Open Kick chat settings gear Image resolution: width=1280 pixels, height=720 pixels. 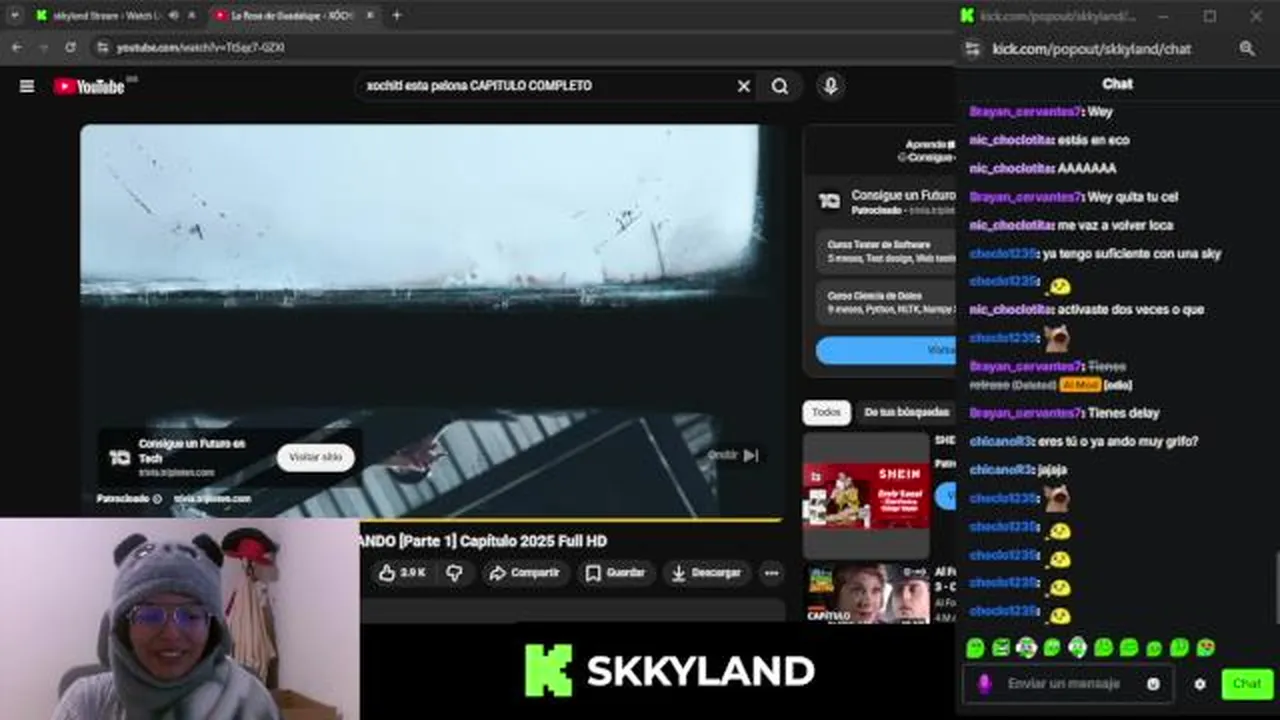click(x=1200, y=684)
